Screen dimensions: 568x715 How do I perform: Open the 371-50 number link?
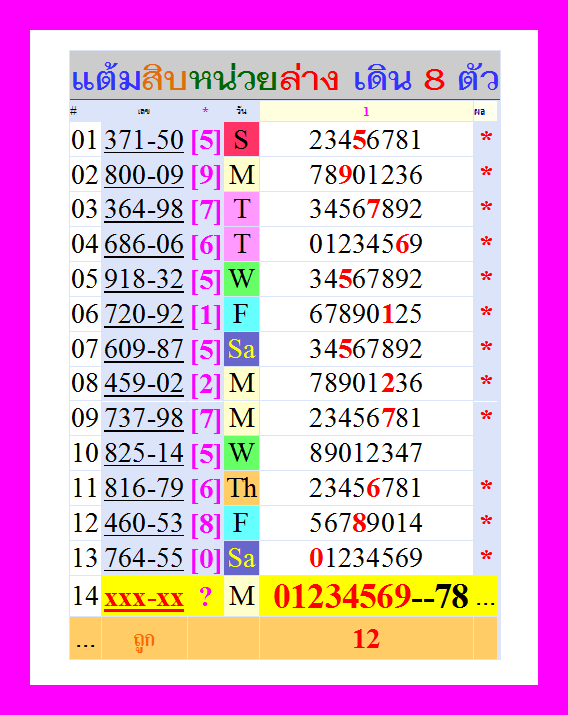coord(144,140)
